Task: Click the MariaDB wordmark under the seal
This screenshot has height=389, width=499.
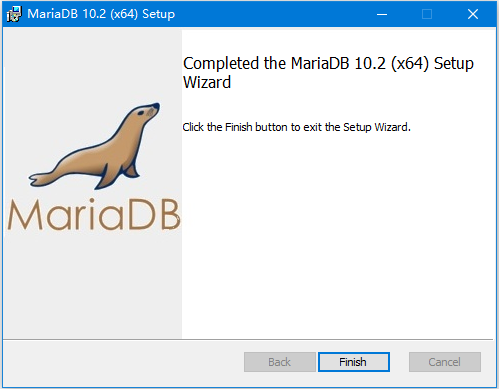Action: pos(94,214)
